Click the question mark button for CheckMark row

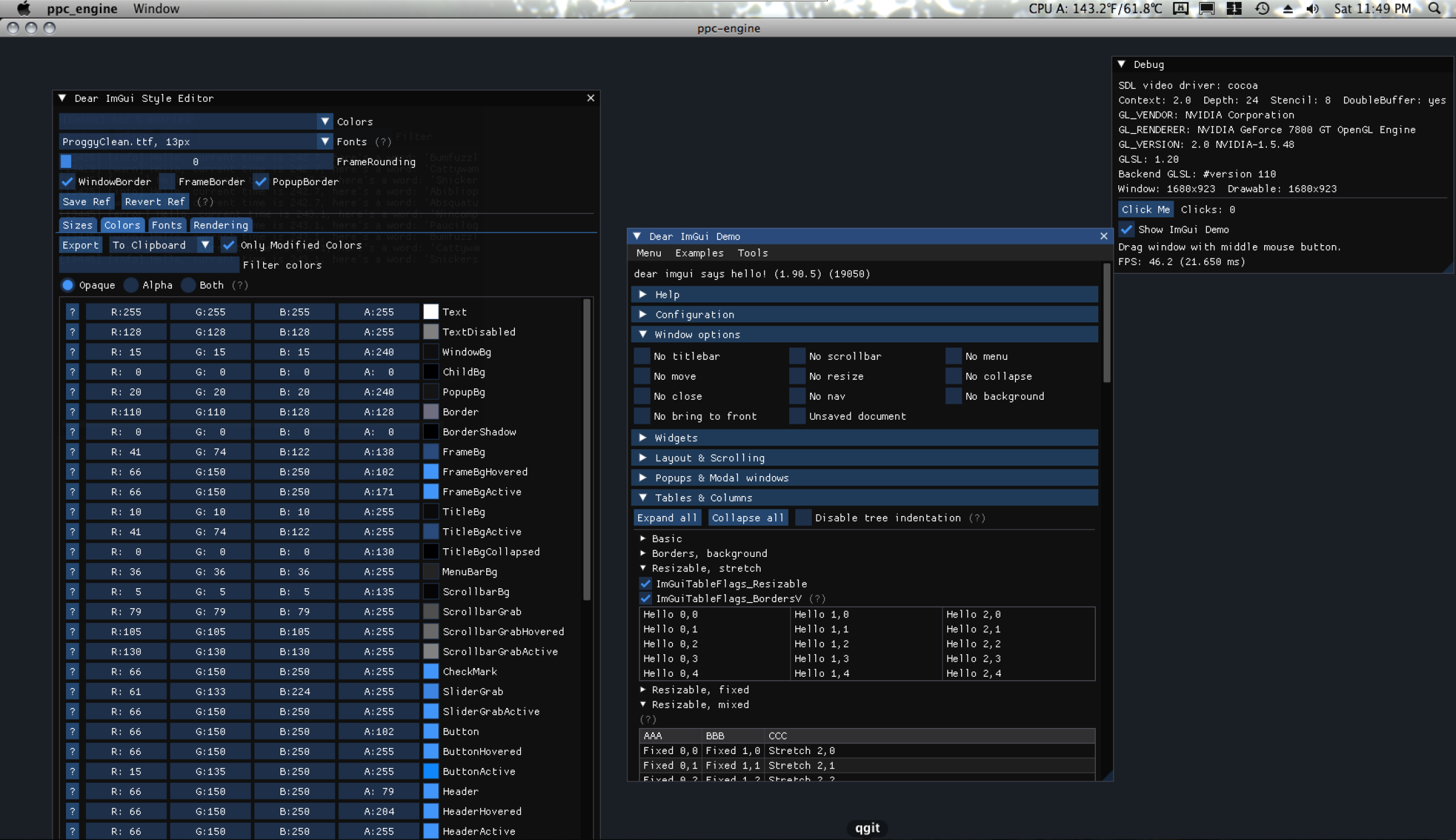pyautogui.click(x=73, y=671)
